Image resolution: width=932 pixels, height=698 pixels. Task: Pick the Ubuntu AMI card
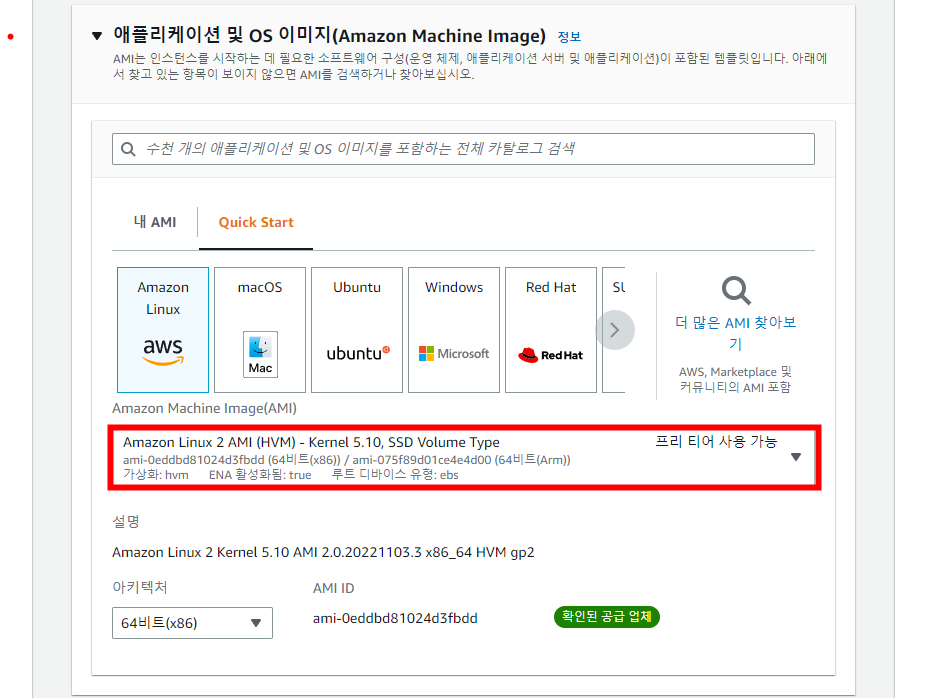pyautogui.click(x=357, y=330)
